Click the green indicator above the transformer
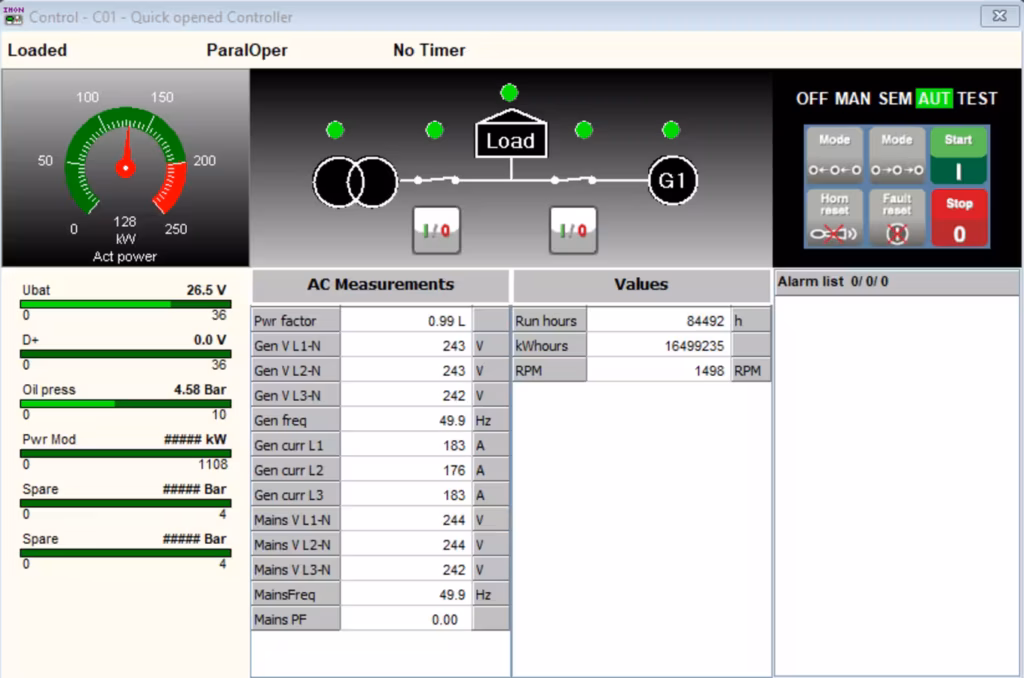This screenshot has width=1024, height=678. 335,130
